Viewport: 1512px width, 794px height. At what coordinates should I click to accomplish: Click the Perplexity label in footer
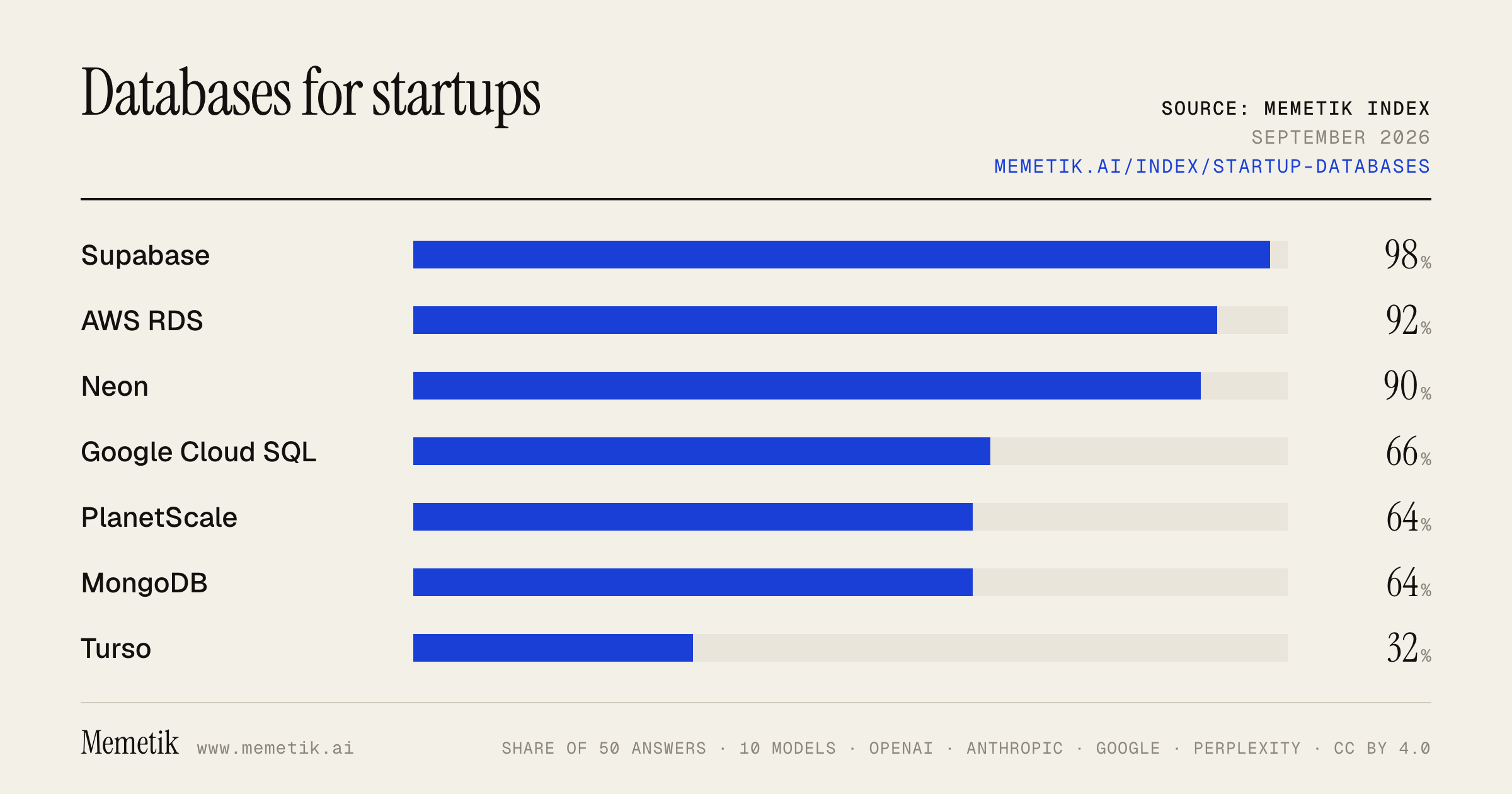tap(1247, 748)
